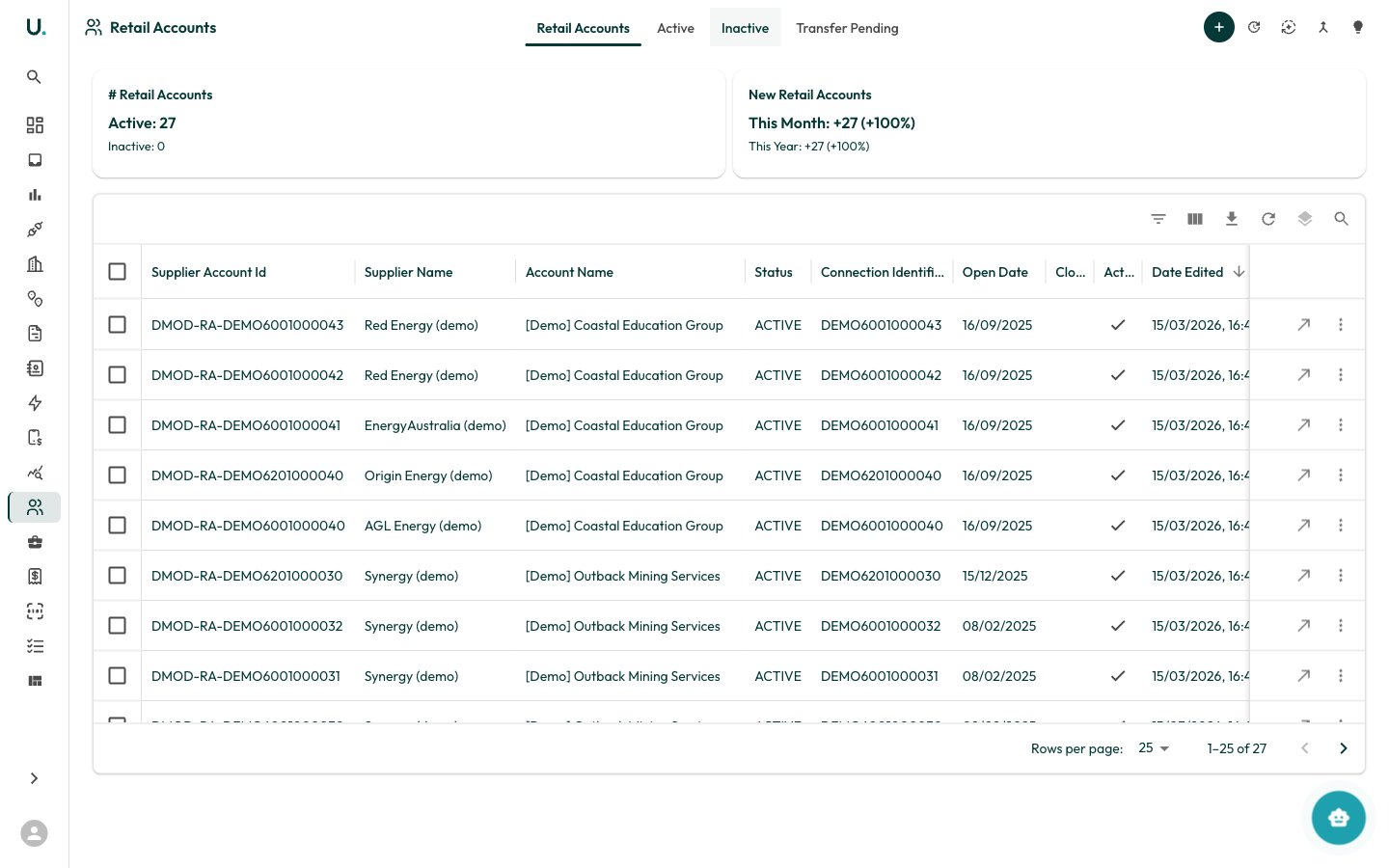Open the document icon in the sidebar
1389x868 pixels.
pyautogui.click(x=35, y=334)
